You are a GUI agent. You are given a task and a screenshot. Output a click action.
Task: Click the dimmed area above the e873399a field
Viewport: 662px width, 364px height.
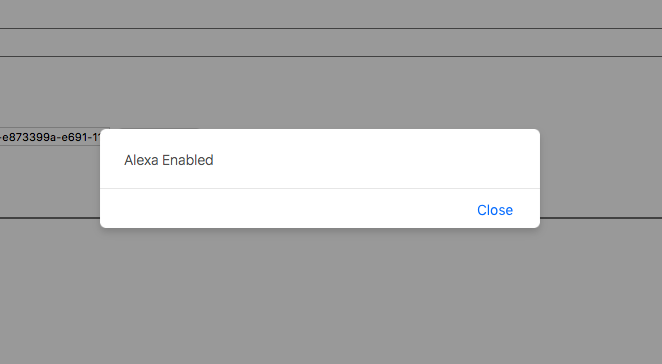coord(50,93)
